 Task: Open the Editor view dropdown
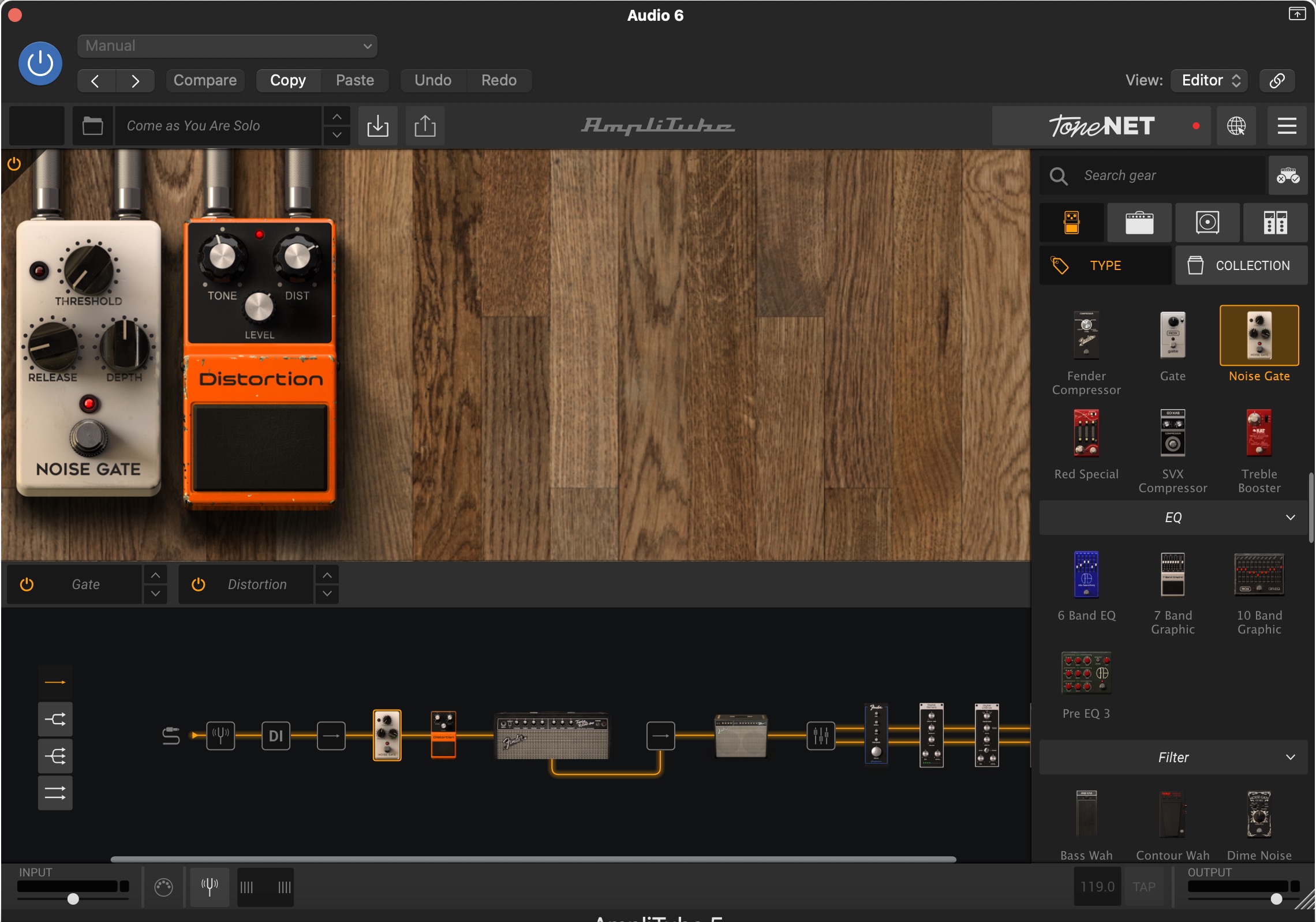pos(1210,80)
